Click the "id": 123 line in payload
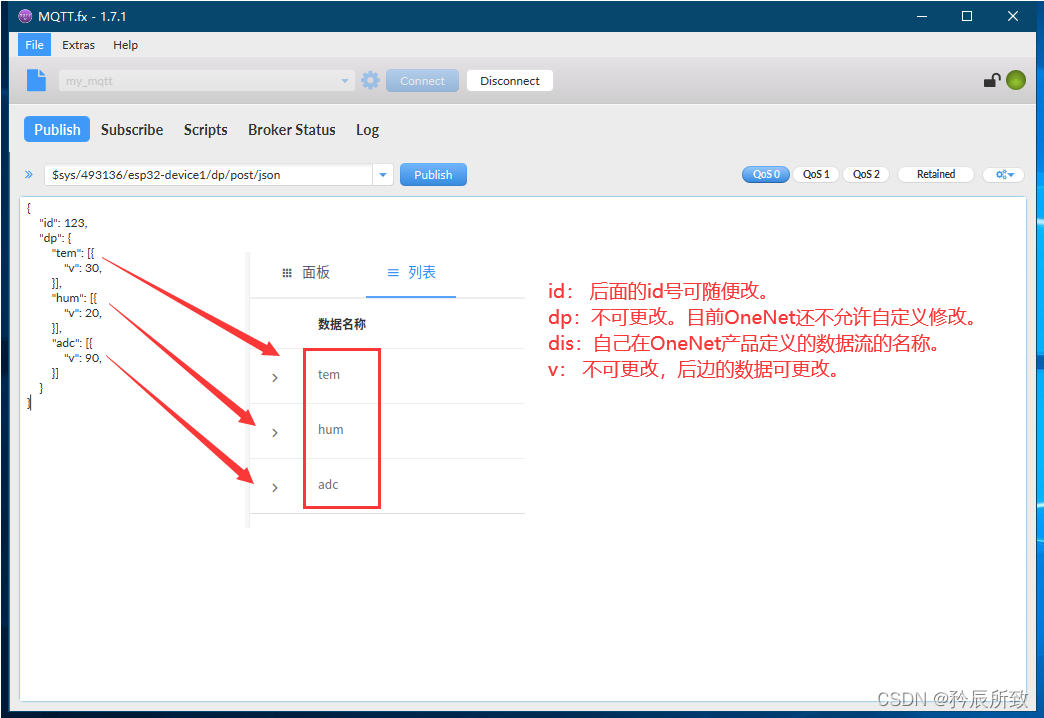The height and width of the screenshot is (718, 1044). tap(63, 223)
